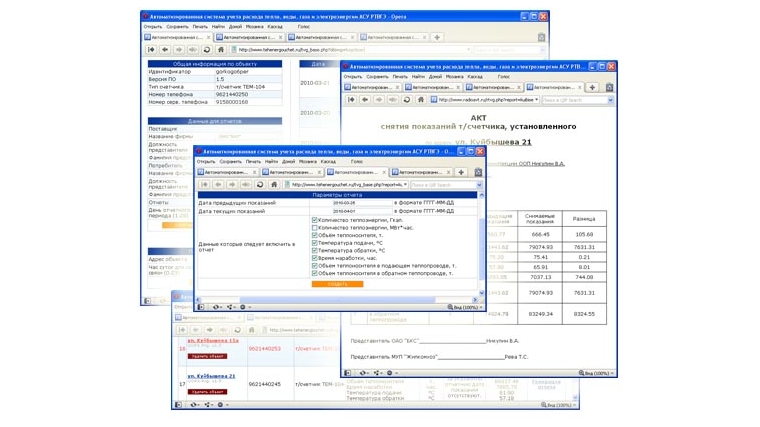
Task: Add new tab in rear object-info window
Action: (x=437, y=37)
